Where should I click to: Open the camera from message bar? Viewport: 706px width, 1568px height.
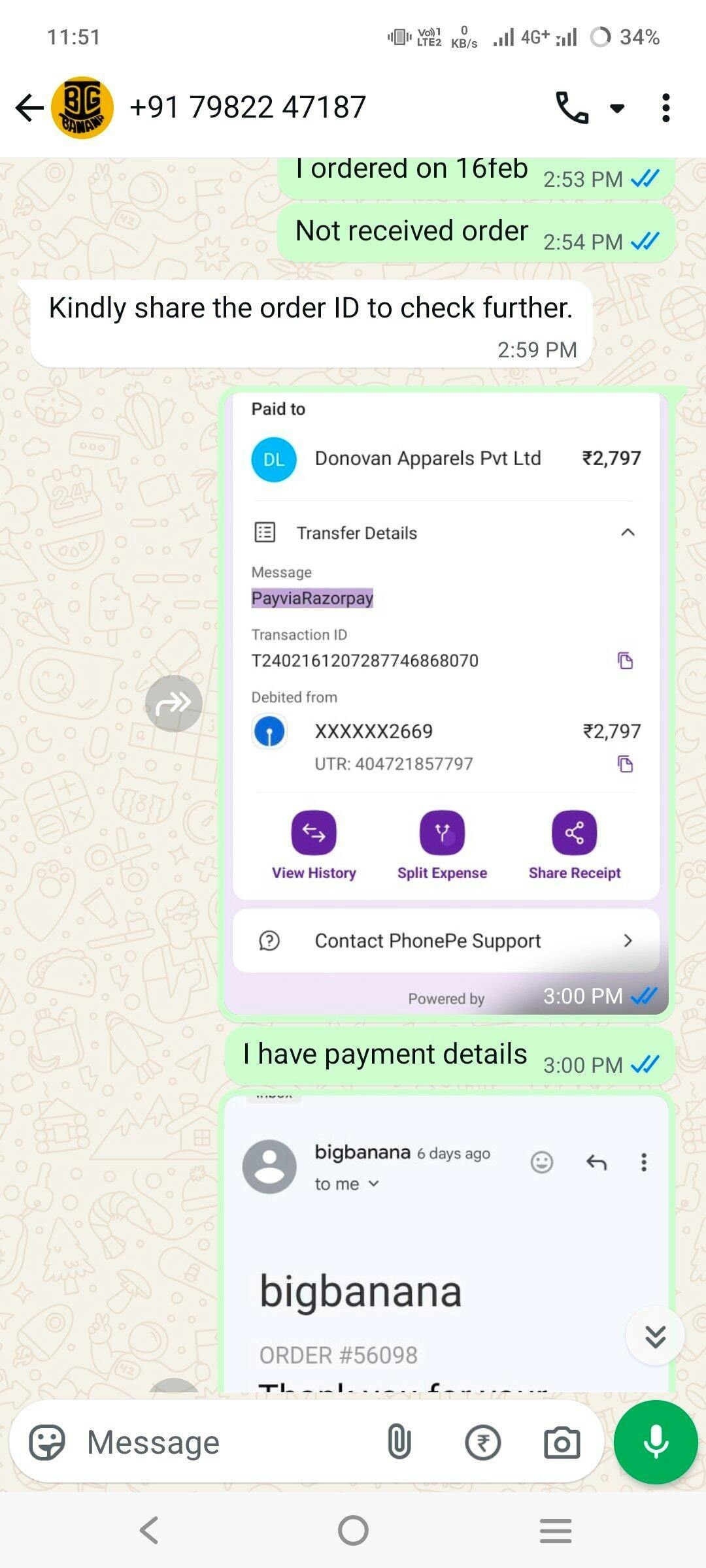pyautogui.click(x=562, y=1442)
